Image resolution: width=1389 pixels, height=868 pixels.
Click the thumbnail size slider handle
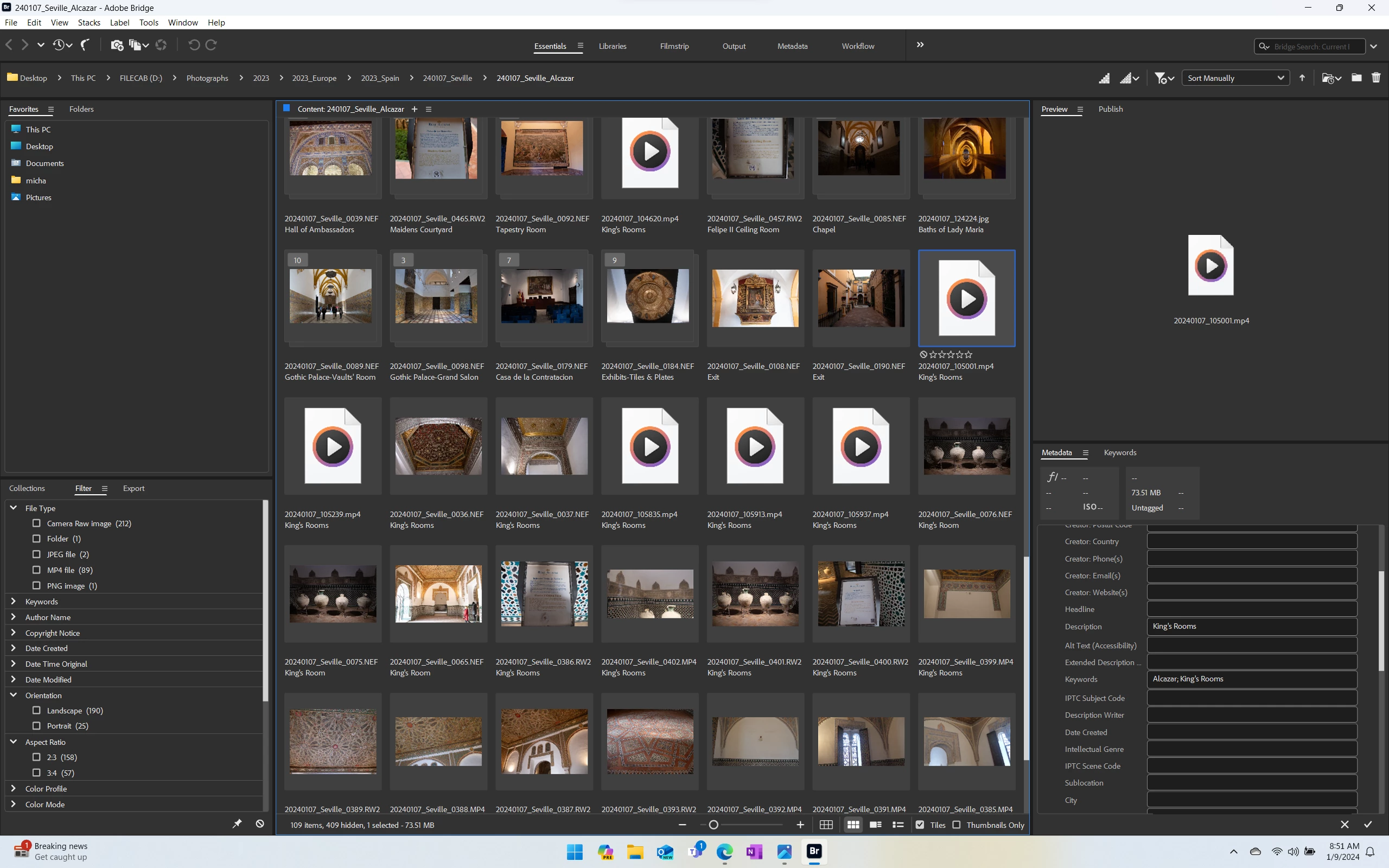point(713,825)
